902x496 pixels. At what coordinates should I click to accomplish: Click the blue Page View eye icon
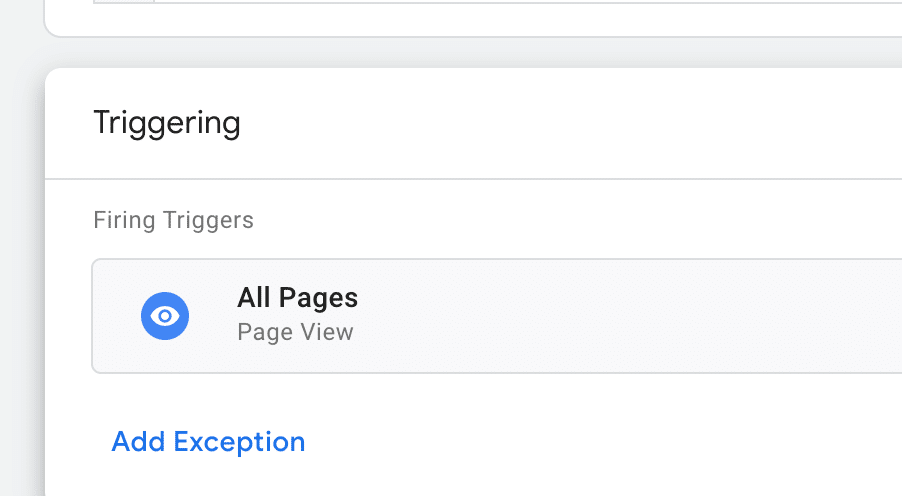[165, 316]
